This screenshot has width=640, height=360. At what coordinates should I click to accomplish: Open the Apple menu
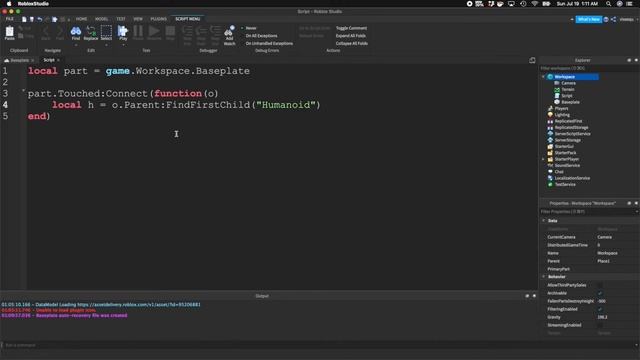(9, 4)
